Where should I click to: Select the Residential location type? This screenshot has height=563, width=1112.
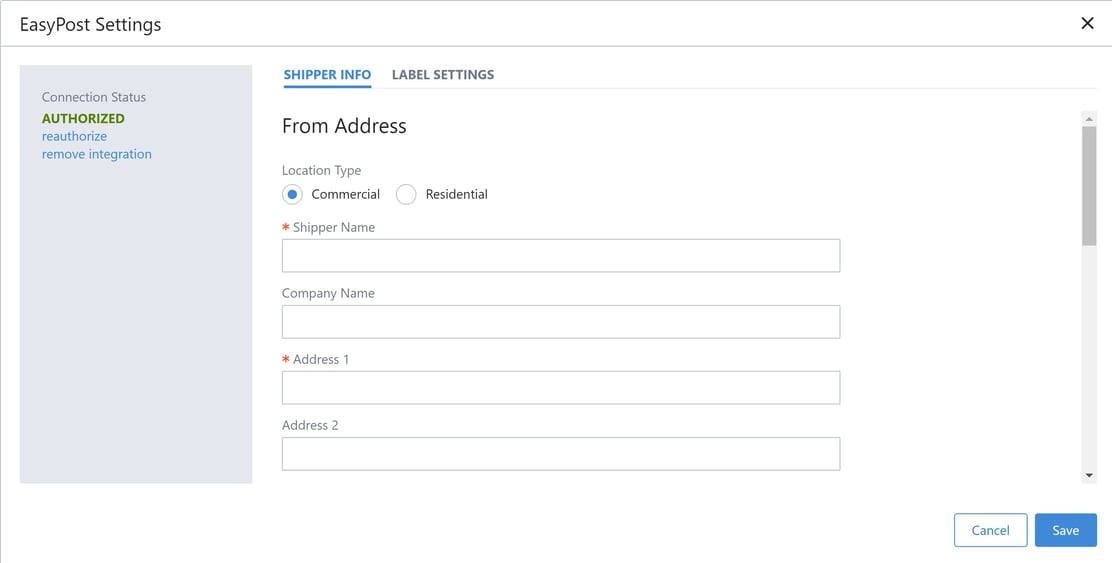click(x=406, y=194)
